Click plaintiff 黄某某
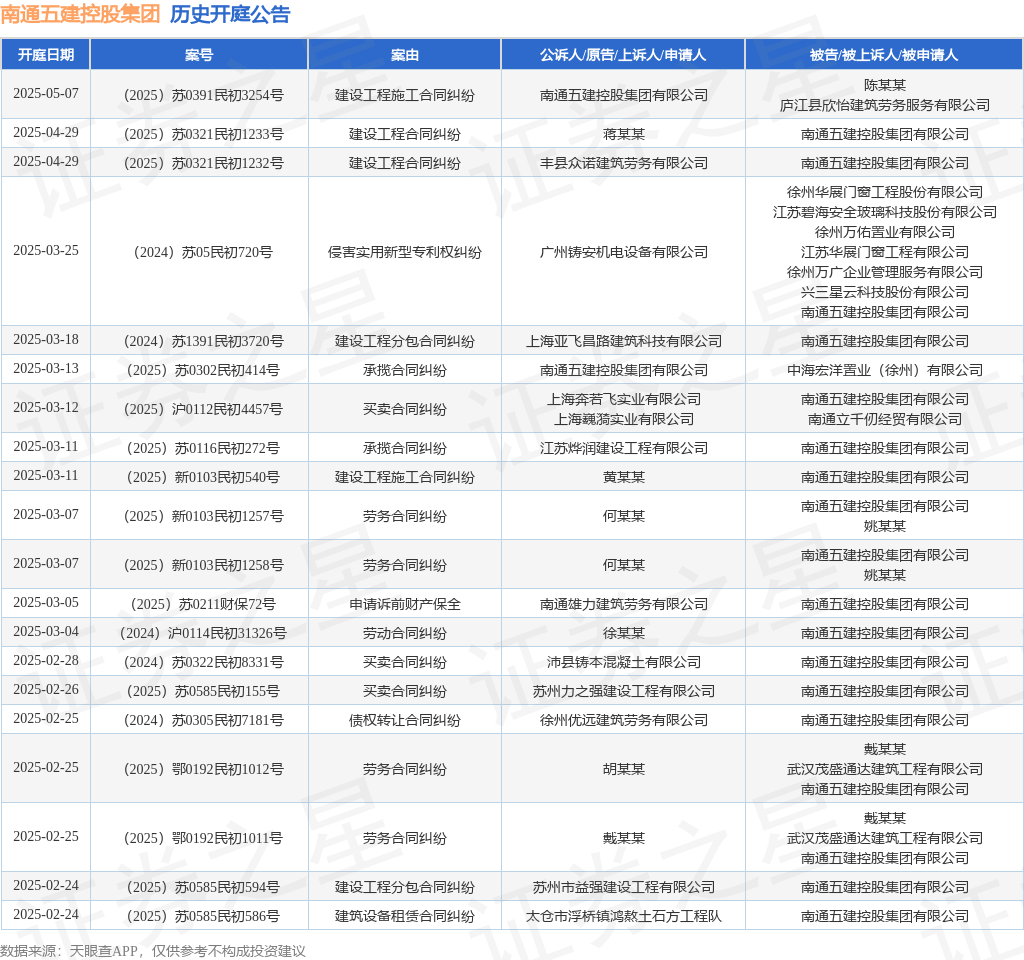 (624, 477)
